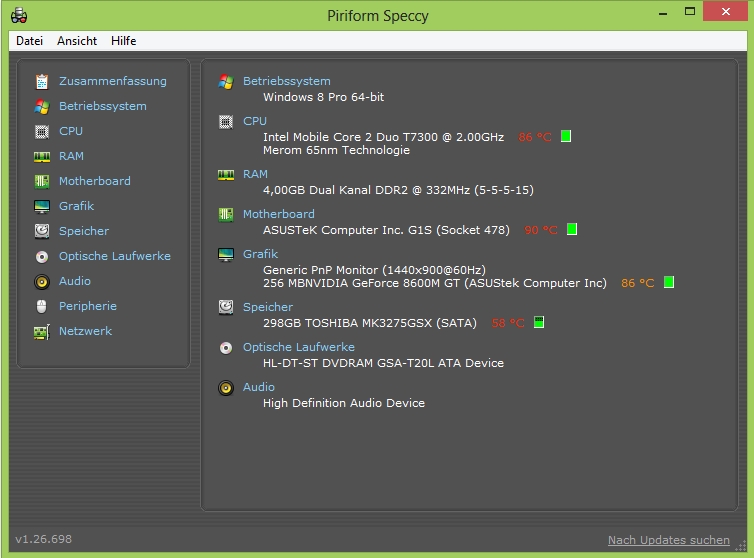This screenshot has width=754, height=558.
Task: Click 4,00GB Dual Kanal DDR2 text
Action: pos(398,190)
